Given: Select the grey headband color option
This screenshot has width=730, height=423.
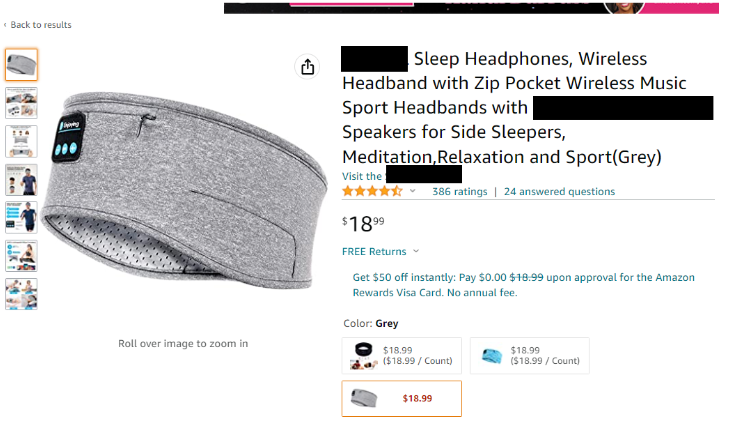Looking at the screenshot, I should pyautogui.click(x=401, y=398).
